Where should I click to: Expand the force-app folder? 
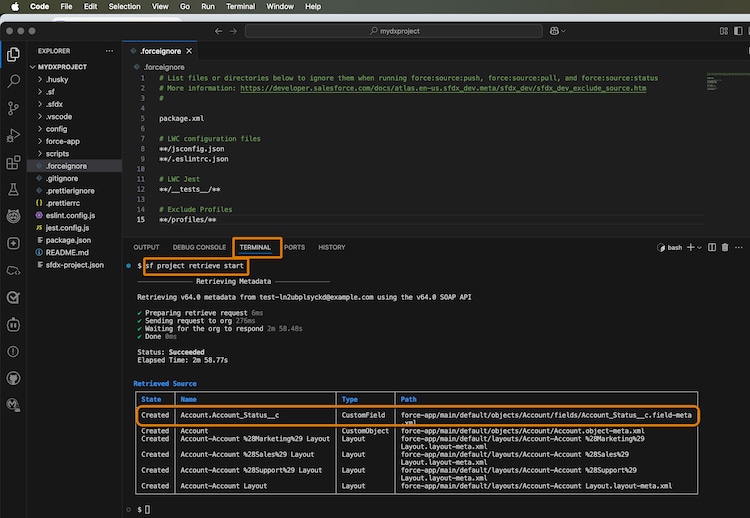[x=63, y=142]
